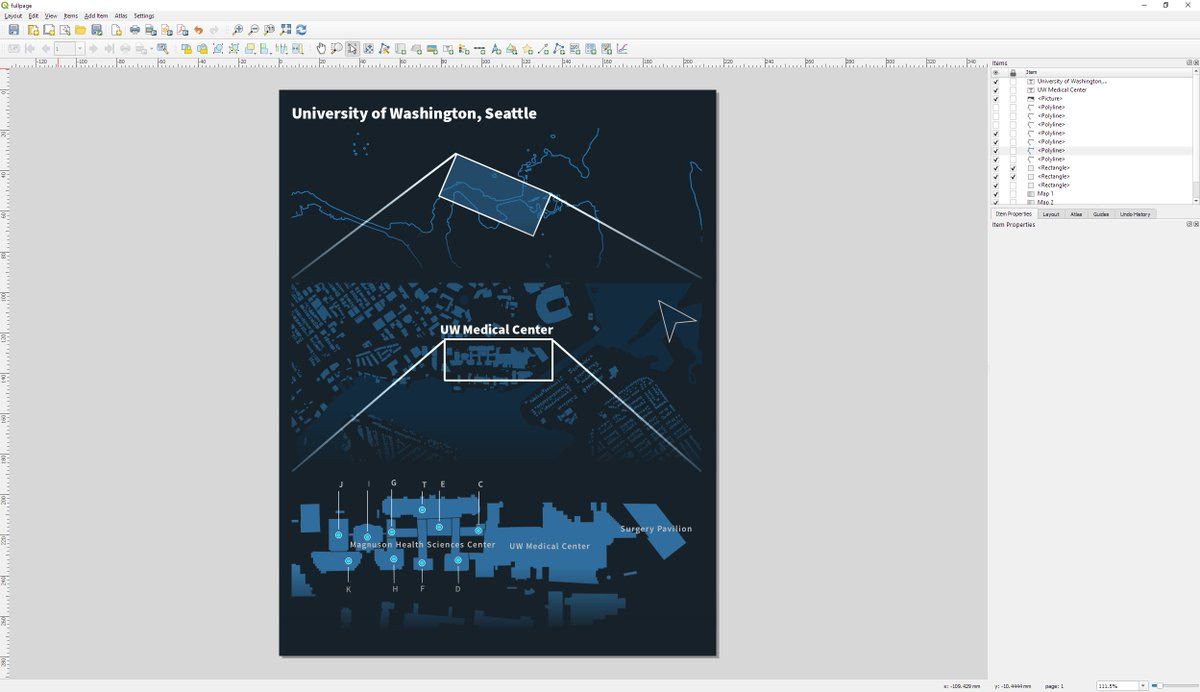1200x692 pixels.
Task: Open the View menu
Action: pos(51,16)
